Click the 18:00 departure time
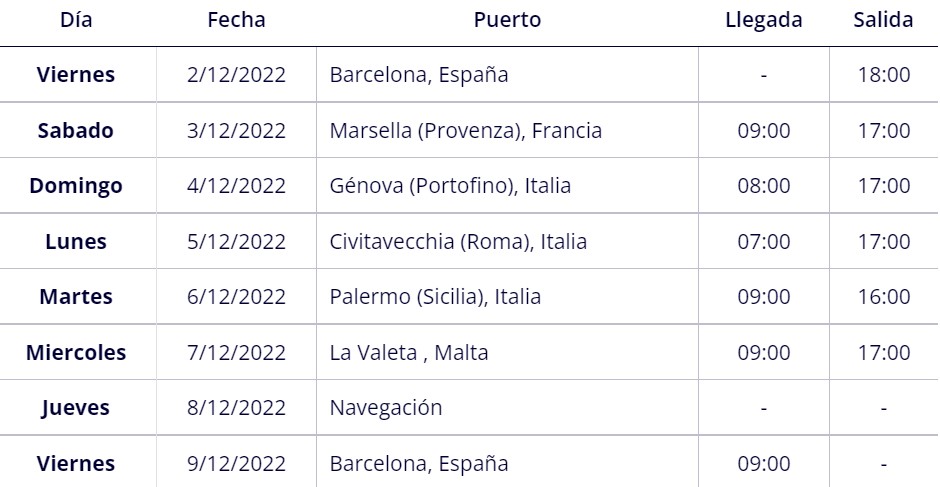The width and height of the screenshot is (940, 487). (884, 75)
